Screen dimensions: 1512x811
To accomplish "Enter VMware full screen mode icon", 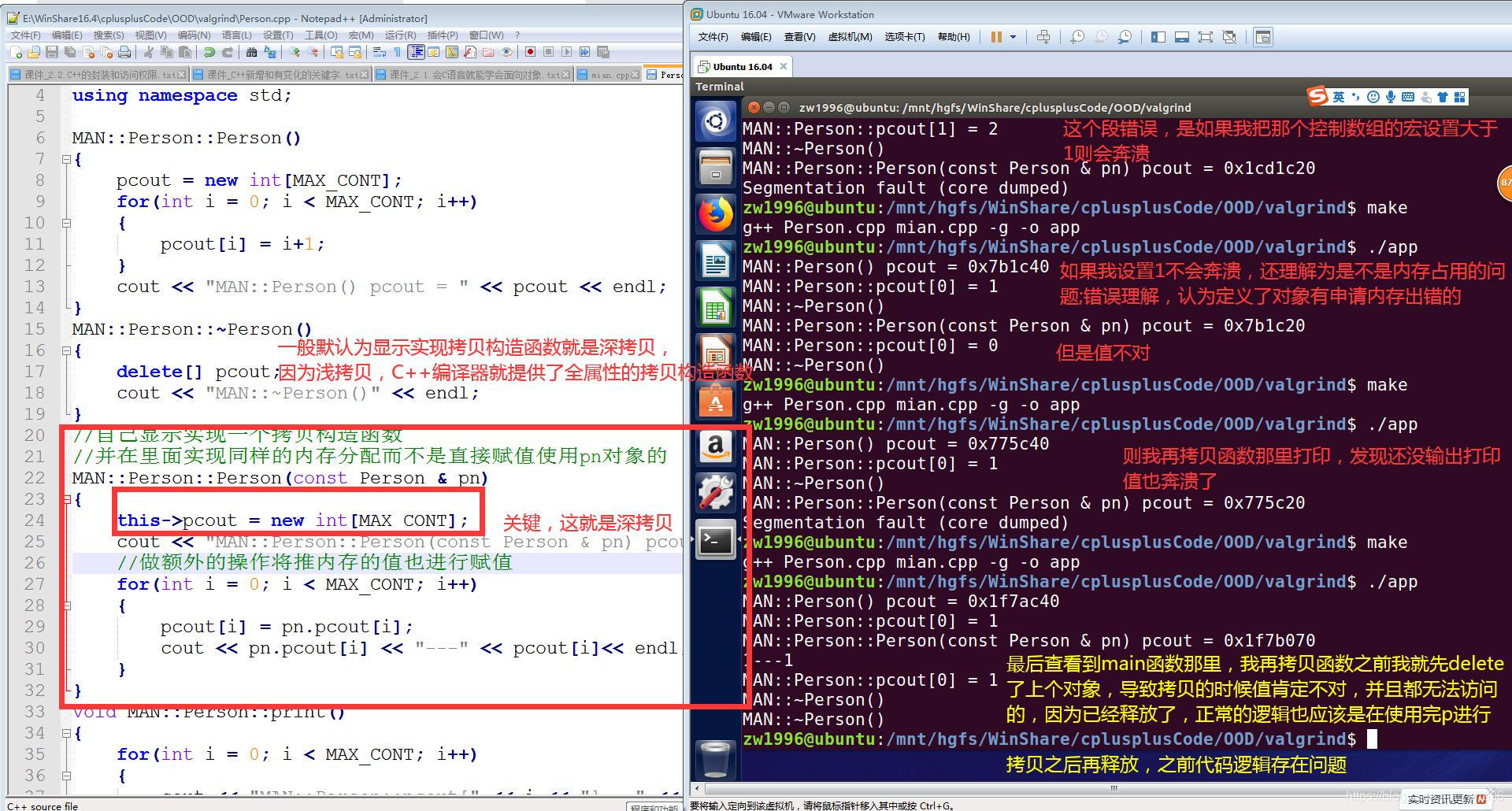I will click(x=1206, y=37).
